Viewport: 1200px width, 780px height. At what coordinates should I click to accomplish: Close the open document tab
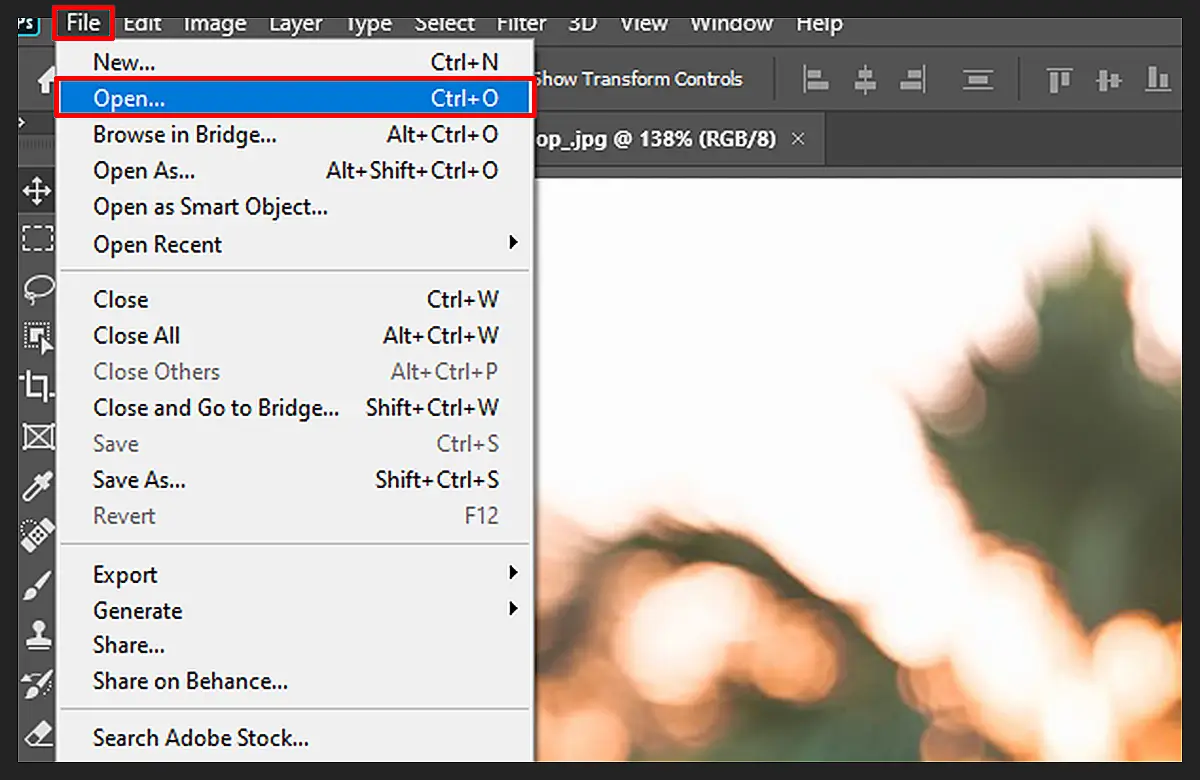pyautogui.click(x=798, y=139)
